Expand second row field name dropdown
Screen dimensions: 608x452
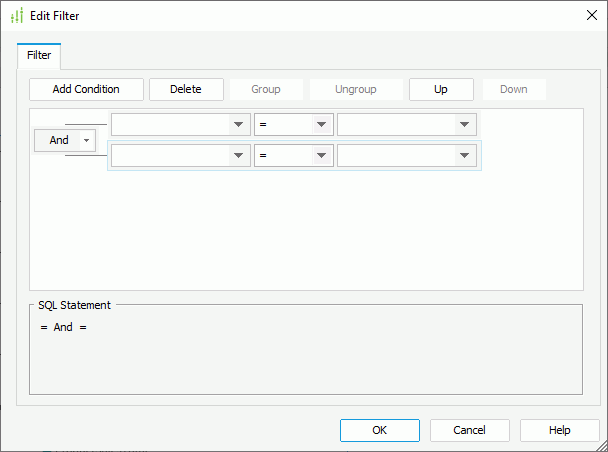238,156
